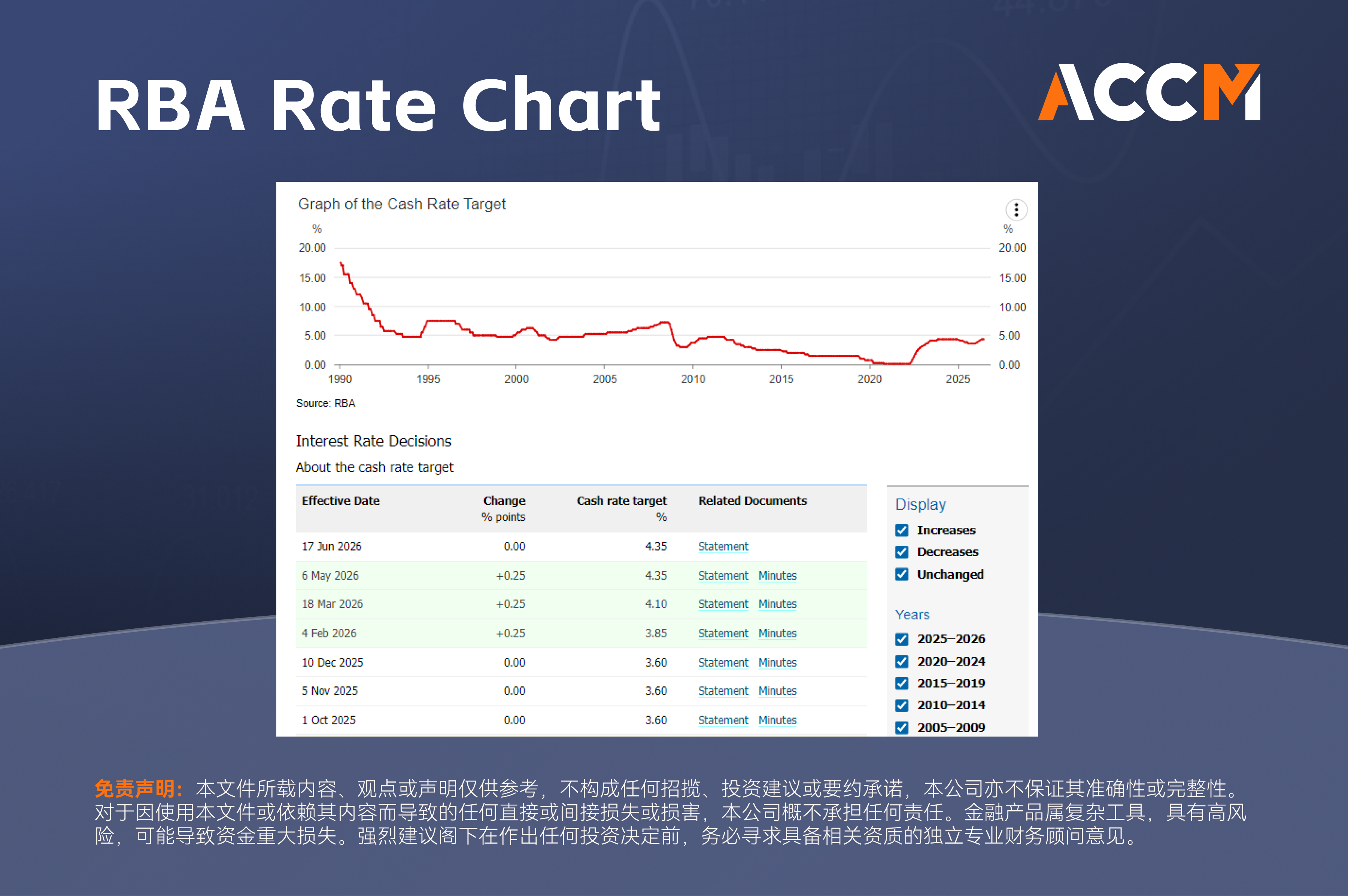Select the 5 Nov 2025 date cell
The image size is (1348, 896).
pyautogui.click(x=329, y=691)
